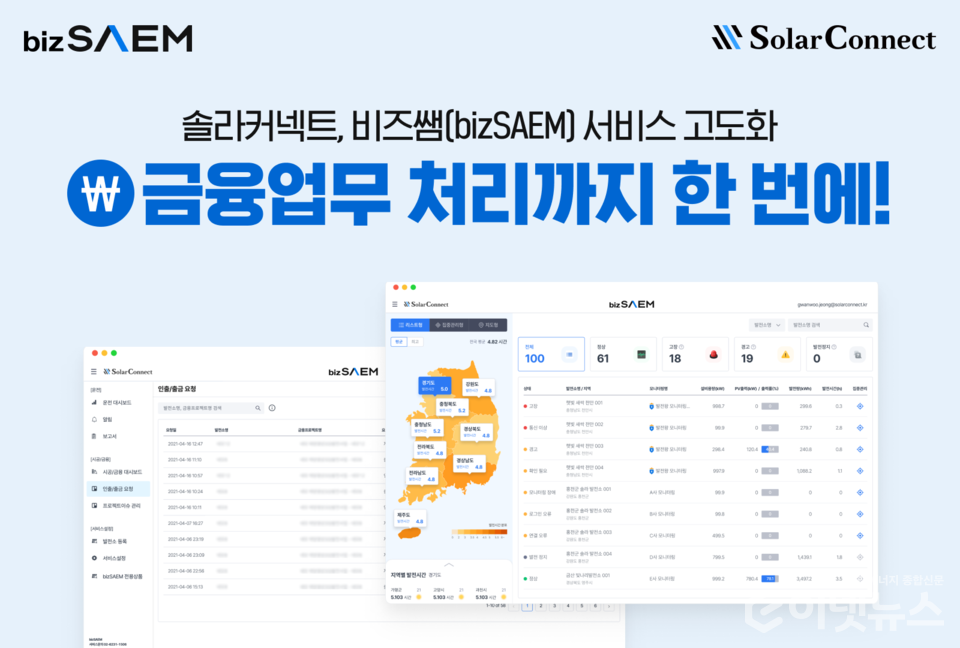This screenshot has height=648, width=960.
Task: Collapse the sidebar with the hamburger icon
Action: 393,304
